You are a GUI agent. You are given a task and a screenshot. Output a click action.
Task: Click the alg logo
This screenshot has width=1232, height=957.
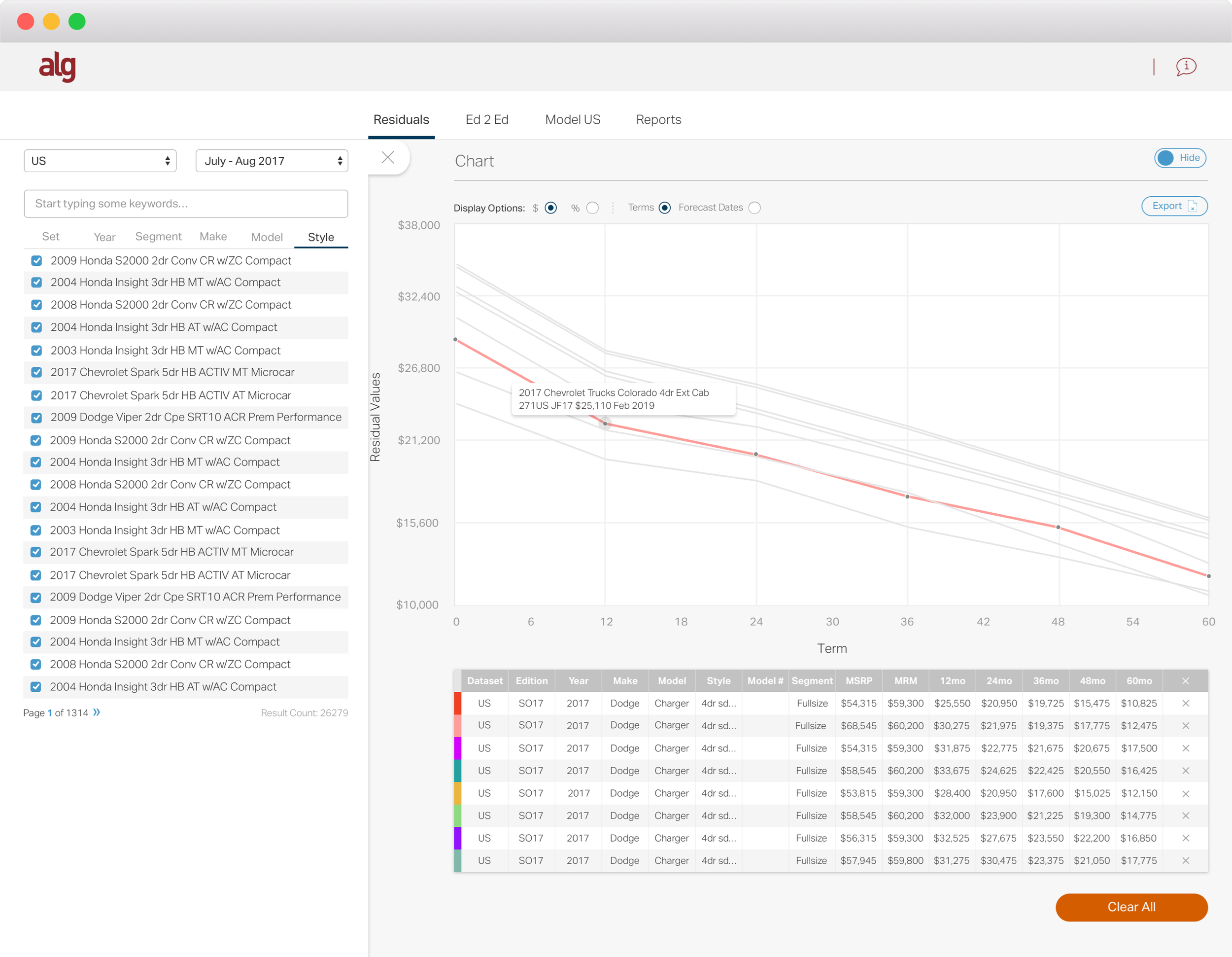coord(57,67)
